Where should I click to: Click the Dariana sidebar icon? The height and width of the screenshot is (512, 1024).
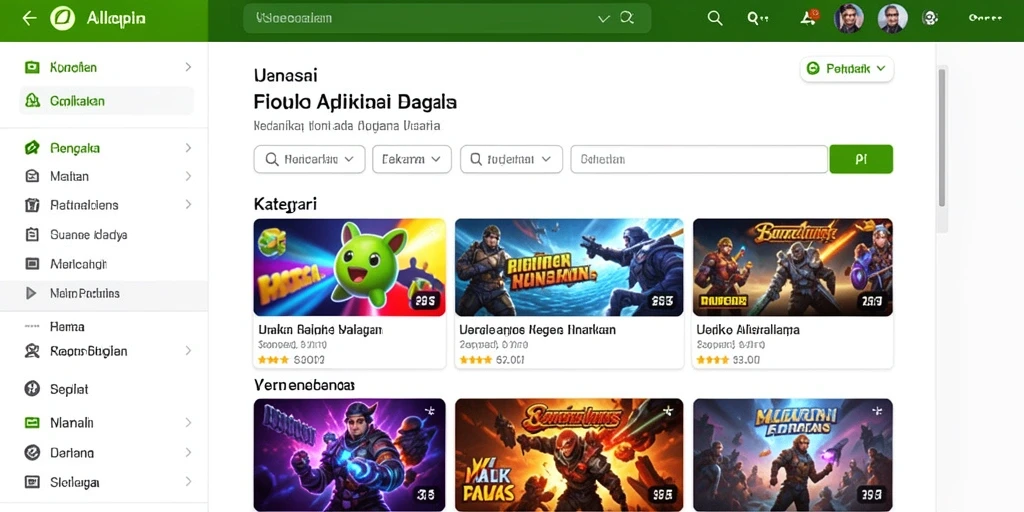click(31, 452)
